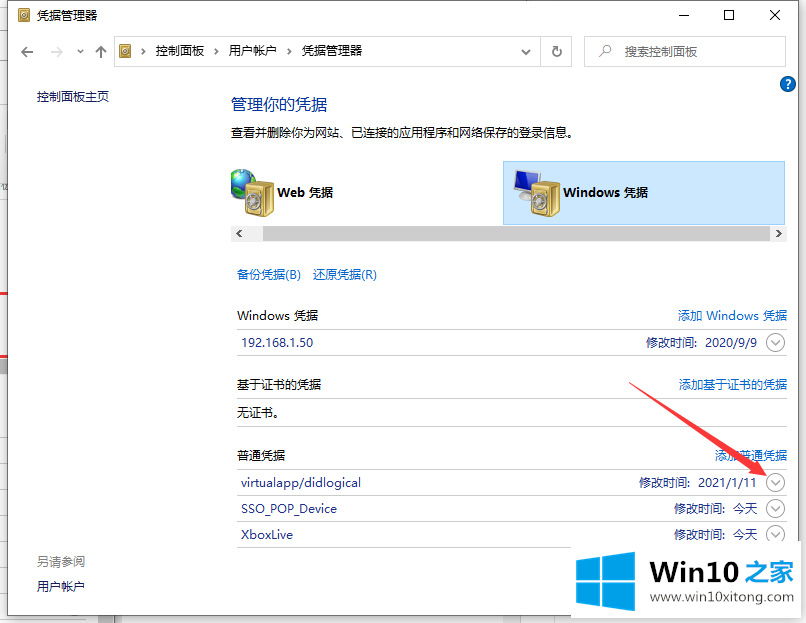This screenshot has width=806, height=623.
Task: Minimize the Credential Manager window
Action: [684, 15]
